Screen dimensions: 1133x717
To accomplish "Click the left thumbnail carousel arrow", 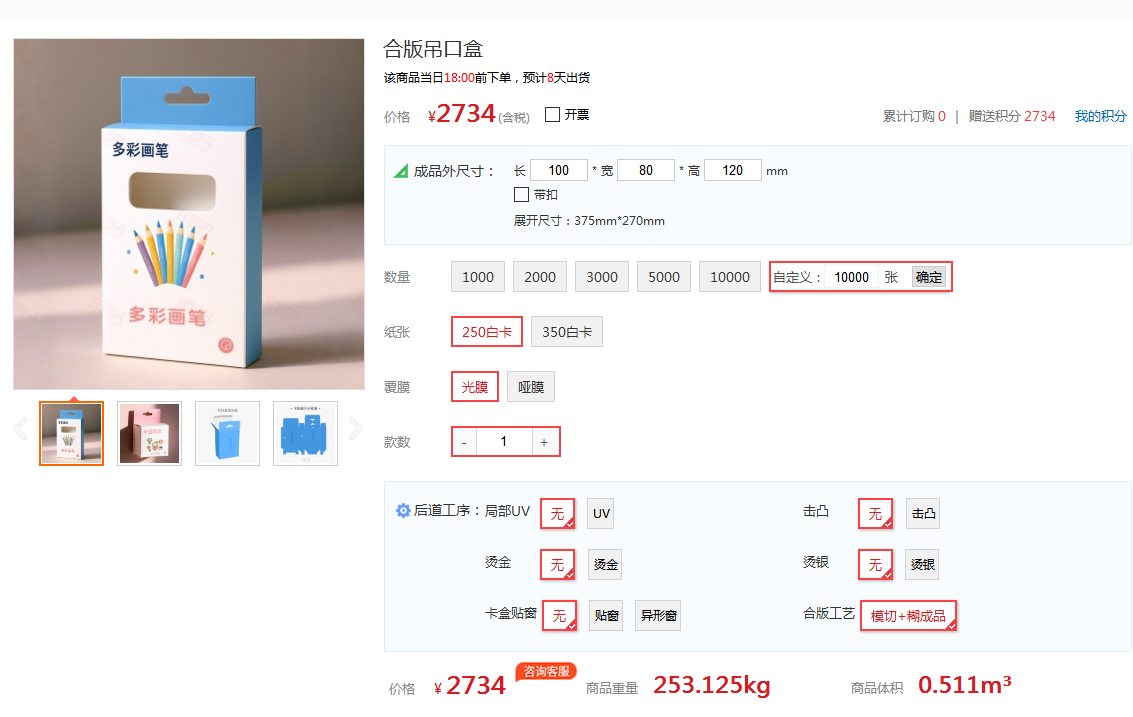I will click(21, 430).
